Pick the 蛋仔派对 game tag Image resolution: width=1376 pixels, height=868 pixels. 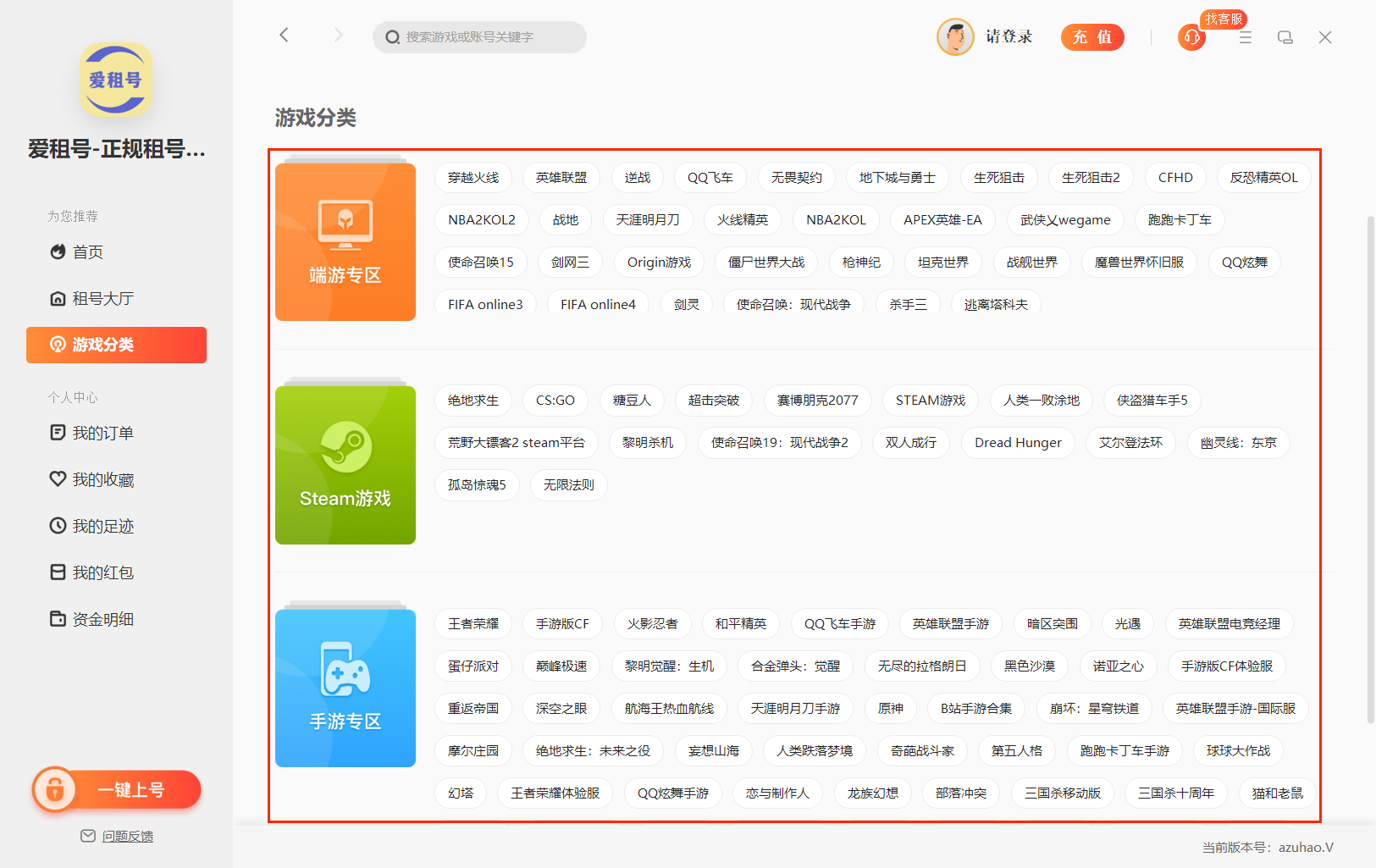[473, 666]
